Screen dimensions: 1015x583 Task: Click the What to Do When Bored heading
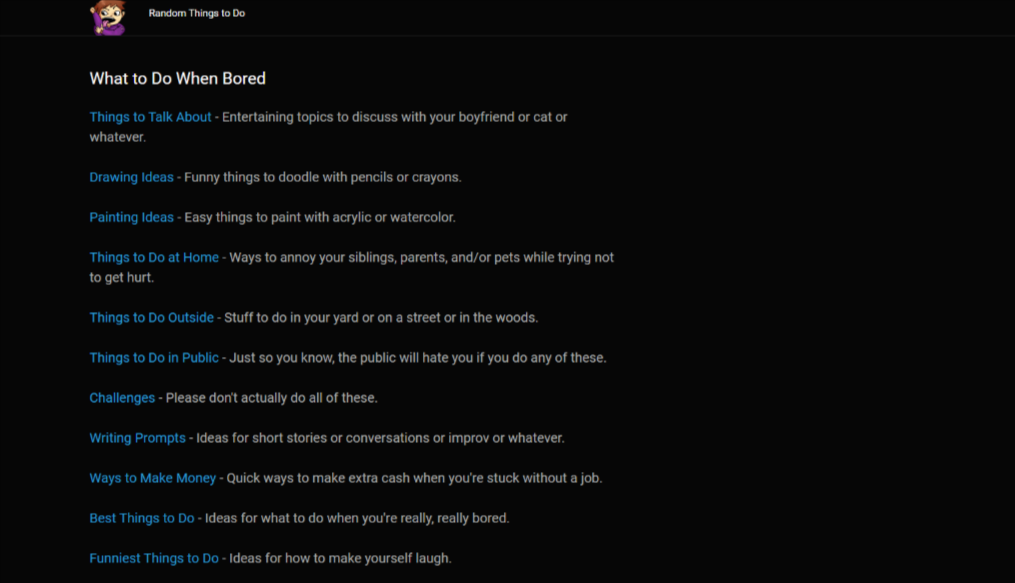tap(177, 78)
